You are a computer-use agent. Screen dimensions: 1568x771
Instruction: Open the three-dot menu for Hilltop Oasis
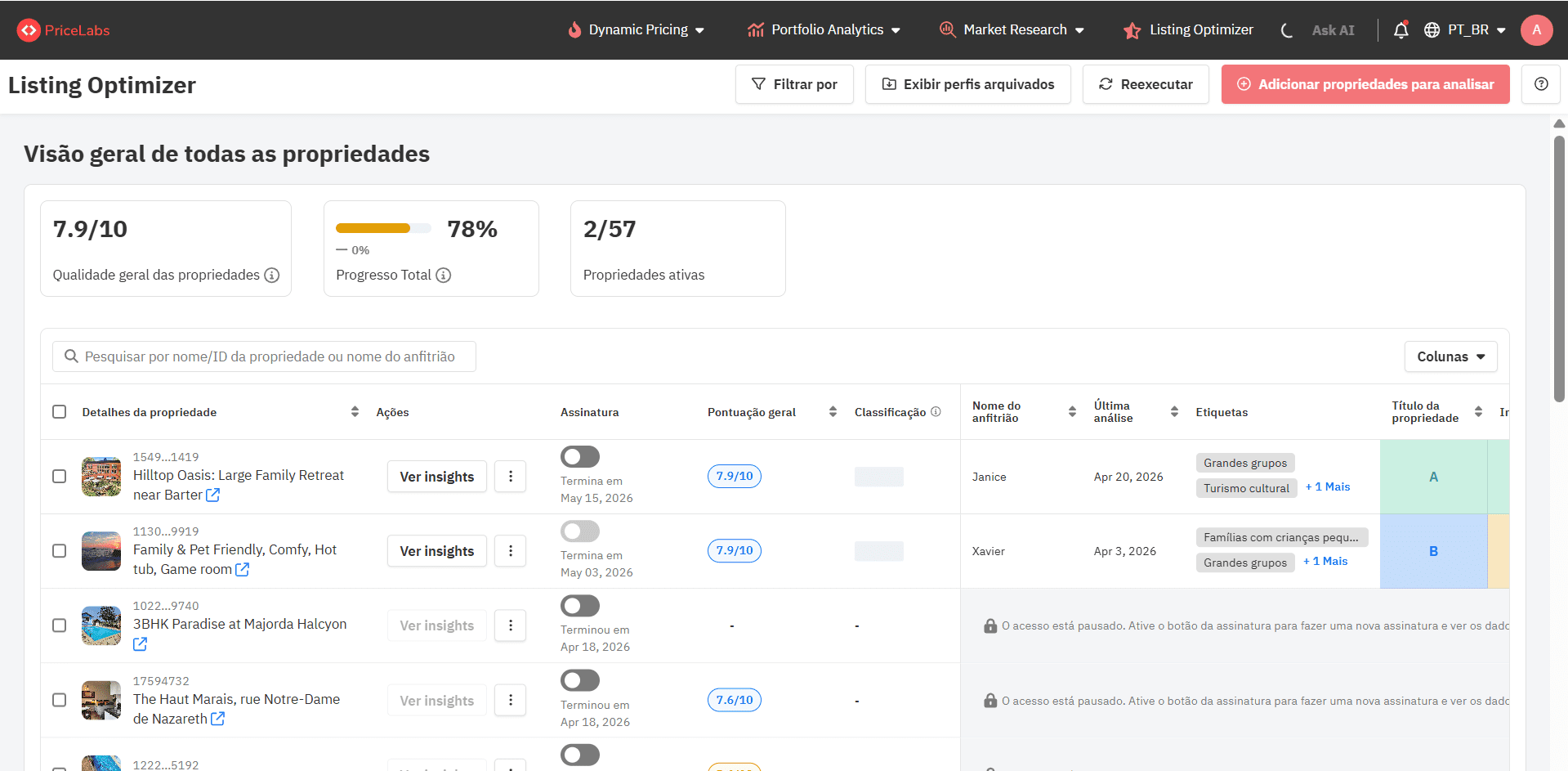510,477
